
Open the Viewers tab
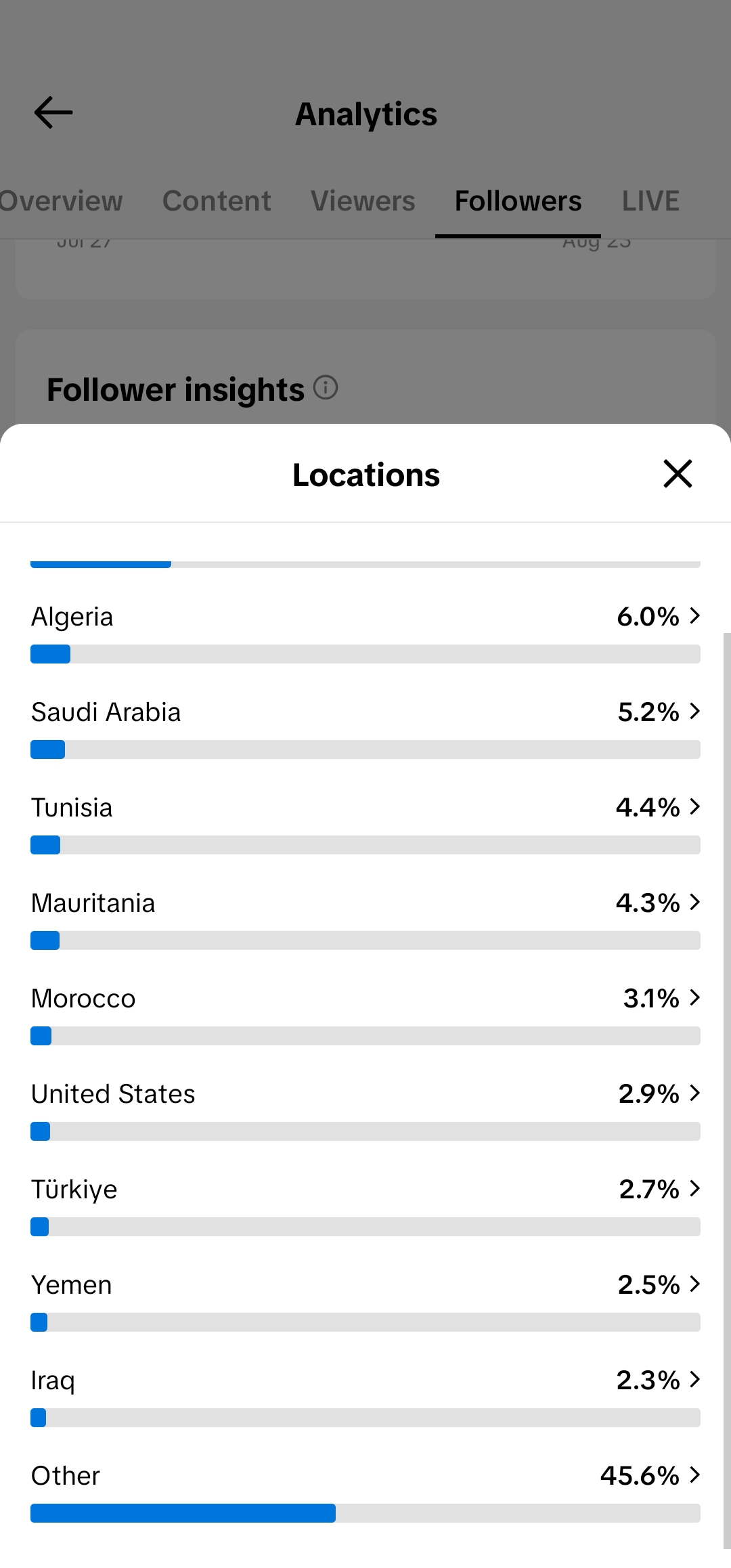tap(363, 201)
